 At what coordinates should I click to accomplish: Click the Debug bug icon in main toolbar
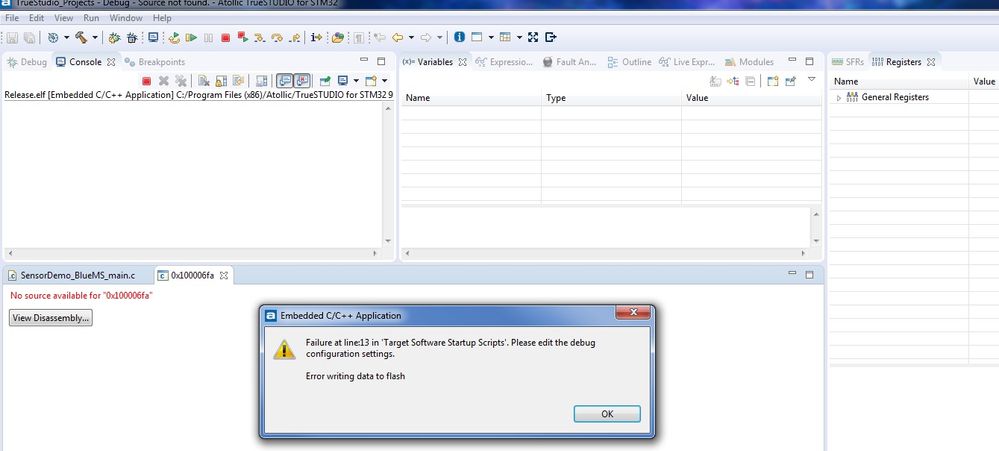click(x=114, y=38)
